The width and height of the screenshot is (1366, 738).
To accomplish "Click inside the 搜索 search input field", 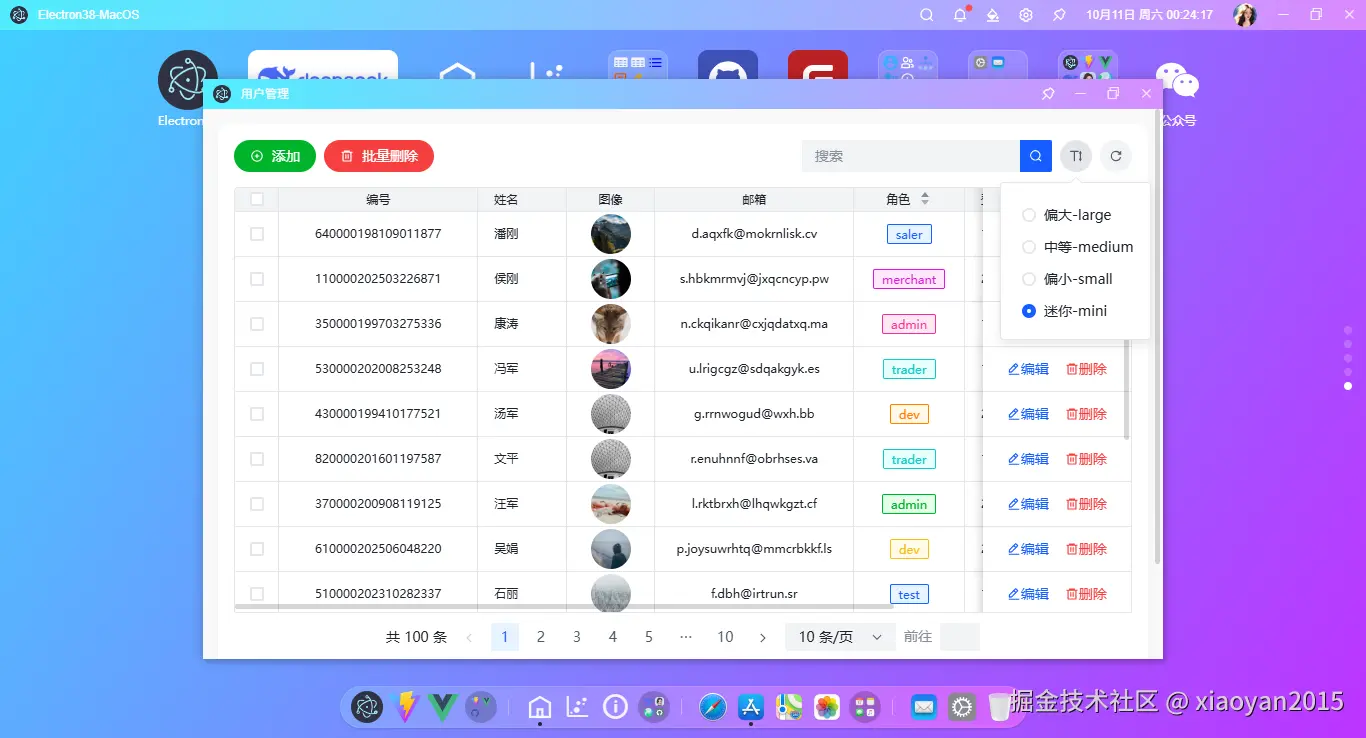I will (x=910, y=156).
